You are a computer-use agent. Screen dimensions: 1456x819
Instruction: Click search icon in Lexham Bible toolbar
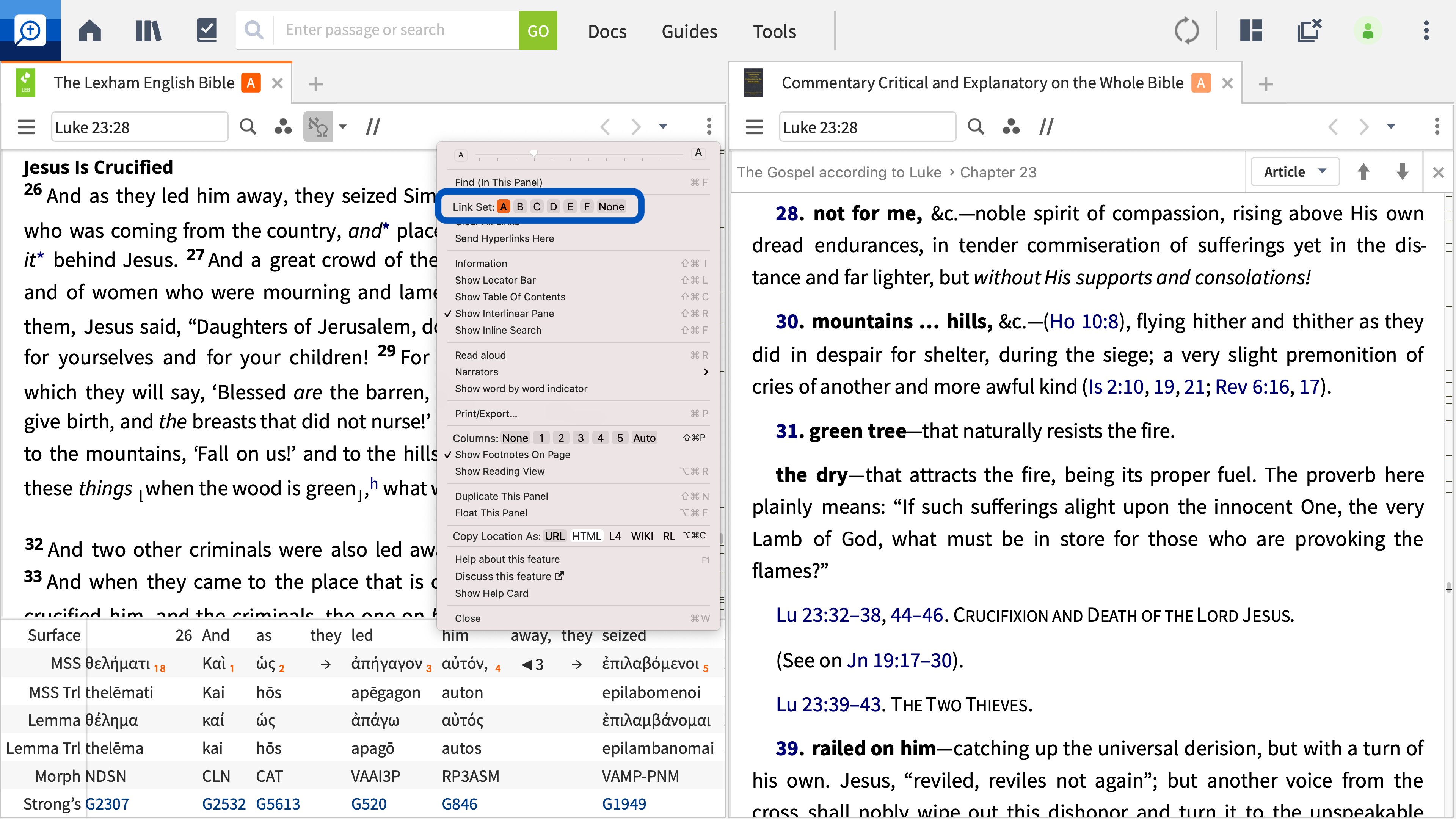coord(248,127)
